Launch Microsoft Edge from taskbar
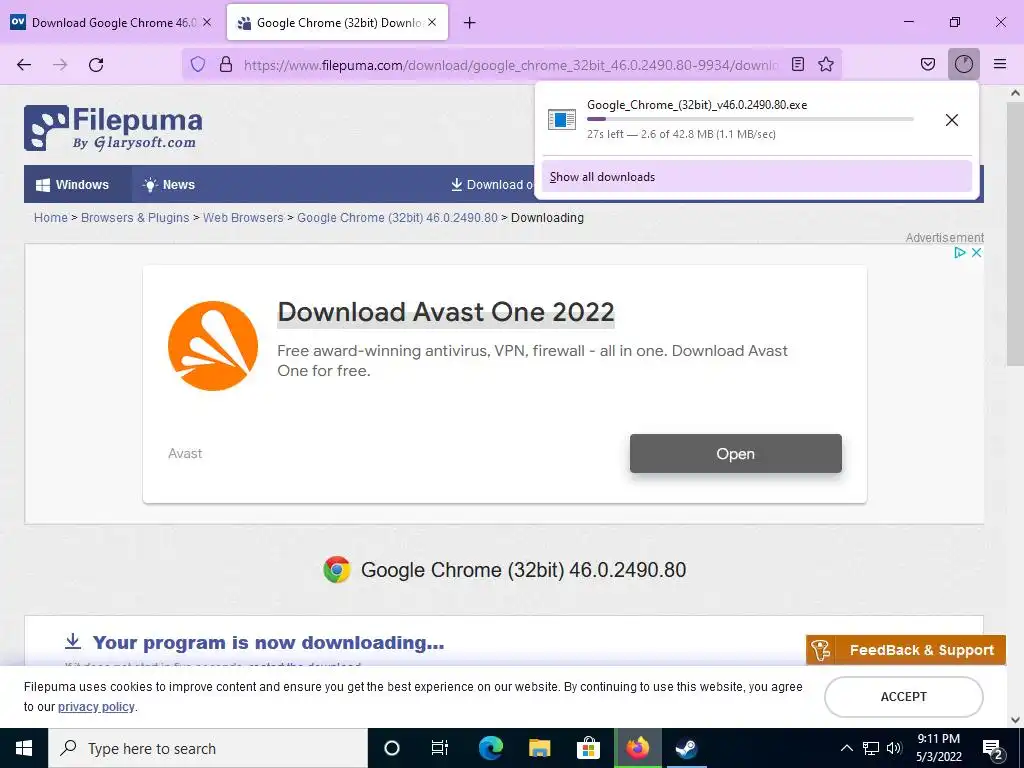 point(490,748)
